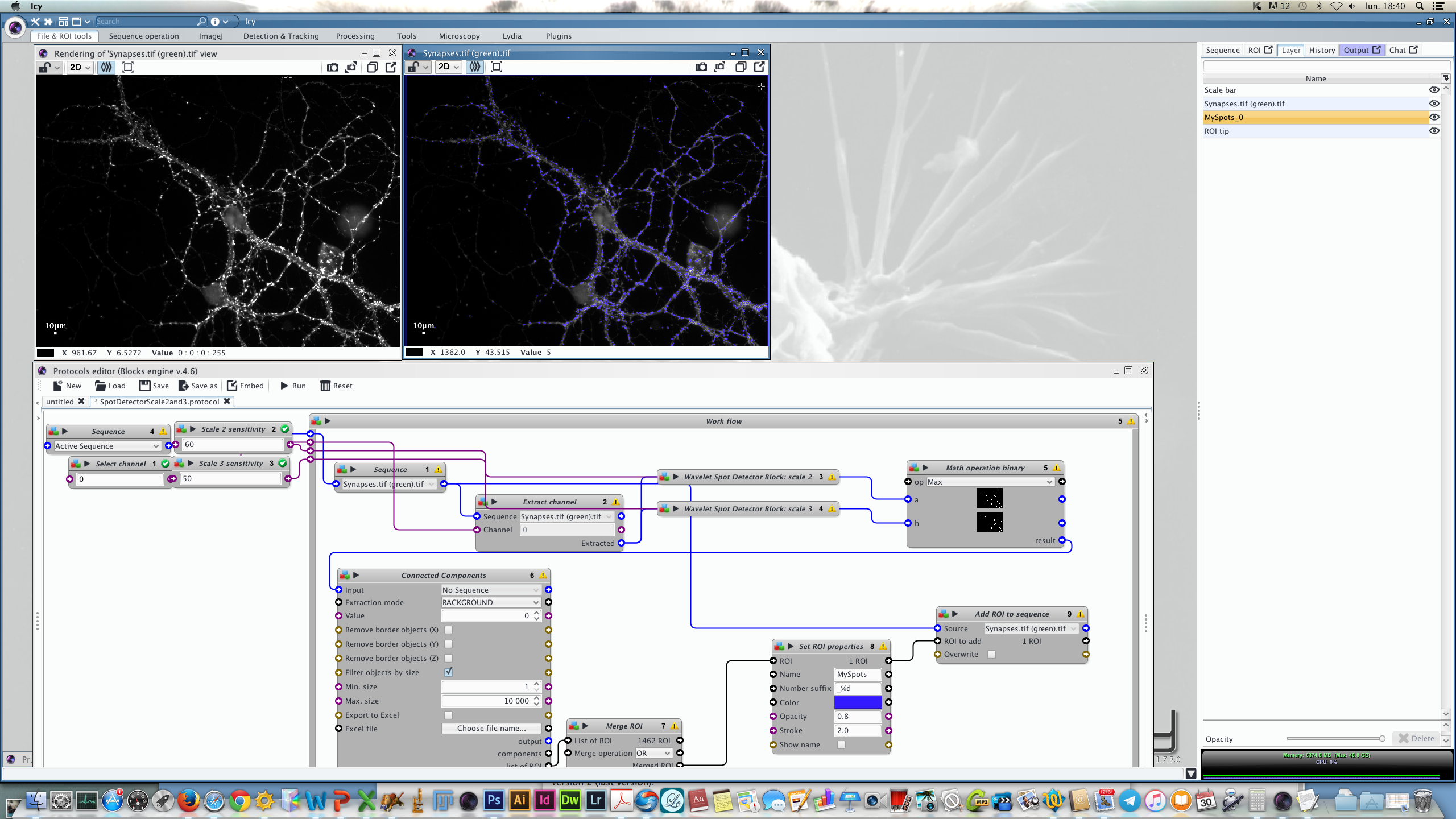Click the Icy application logo button
The image size is (1456, 819).
point(15,27)
